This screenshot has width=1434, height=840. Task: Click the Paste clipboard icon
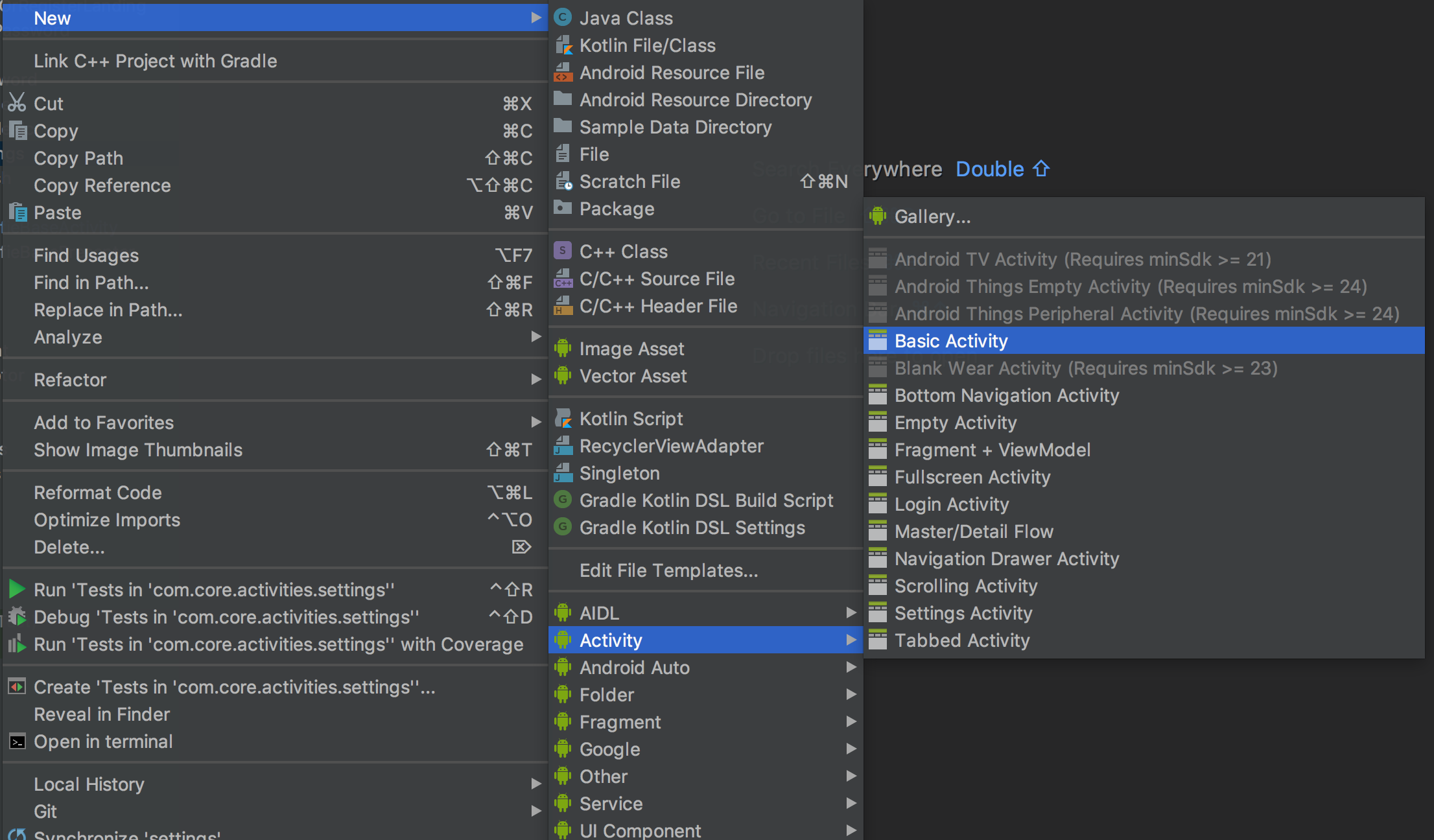(x=18, y=212)
